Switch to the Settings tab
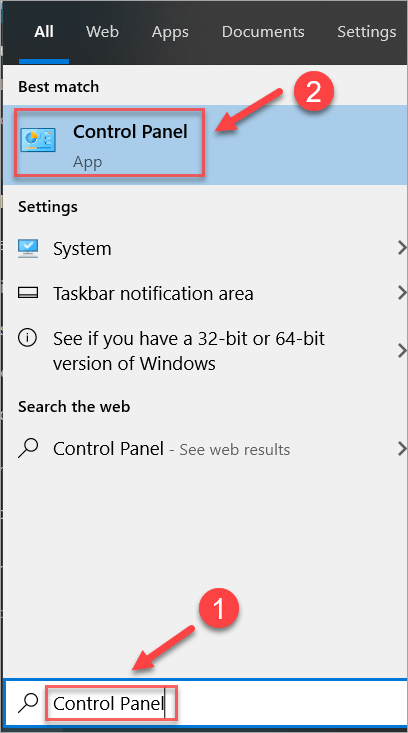 (x=367, y=32)
